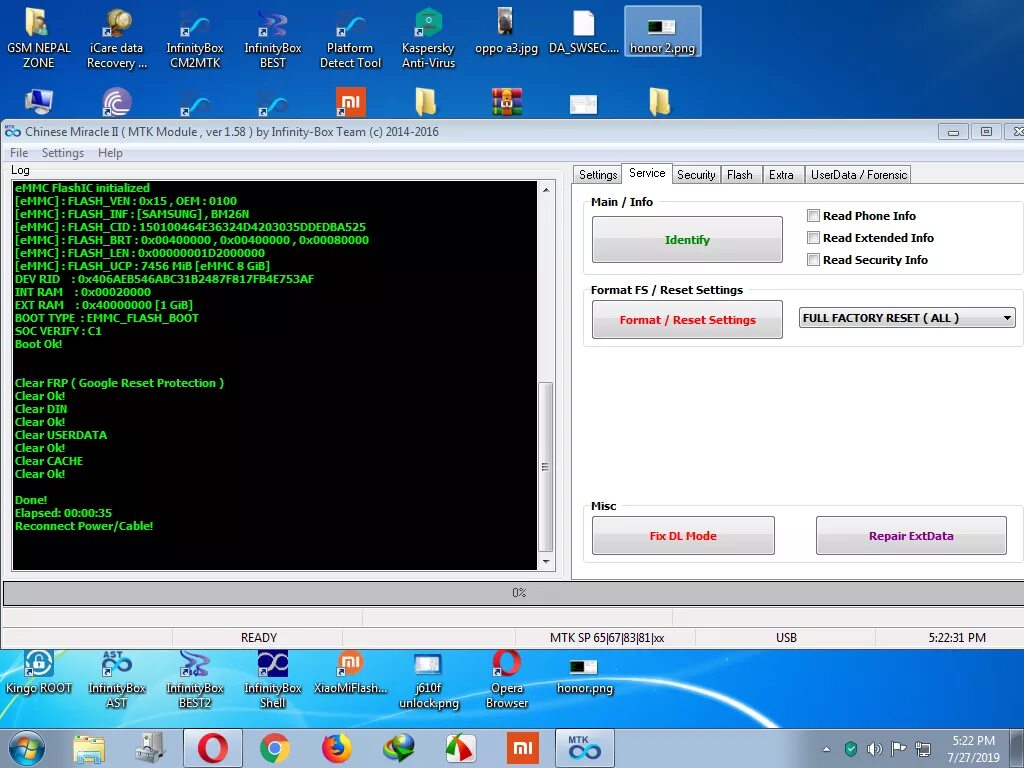Click the Opera icon in the taskbar

coord(213,748)
